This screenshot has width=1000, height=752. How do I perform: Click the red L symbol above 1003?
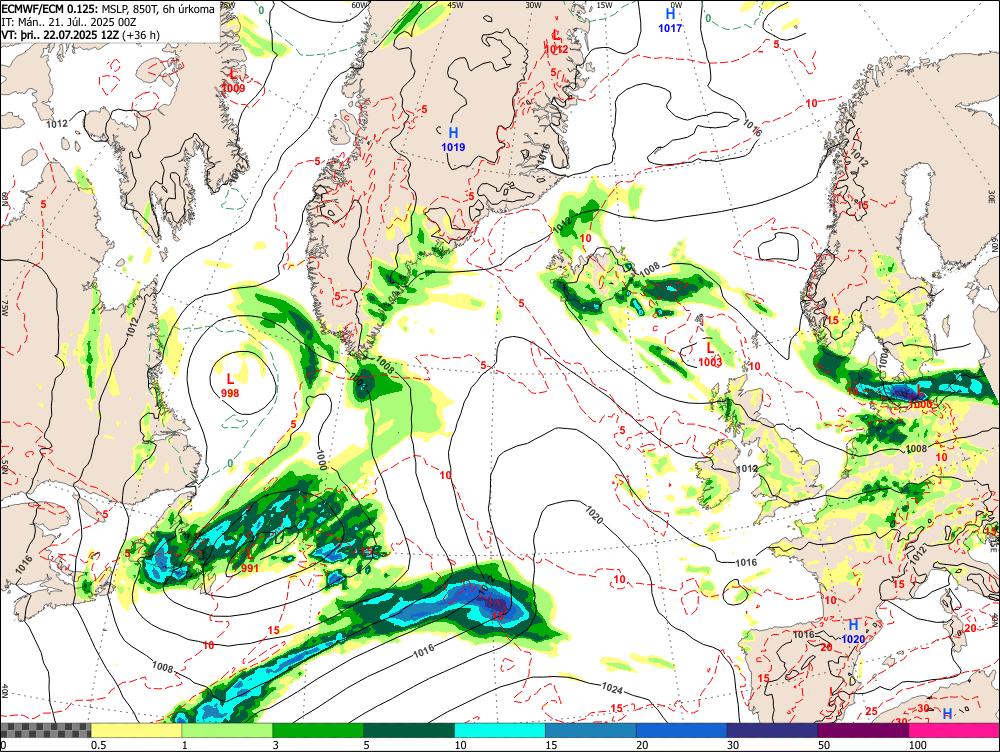[710, 348]
